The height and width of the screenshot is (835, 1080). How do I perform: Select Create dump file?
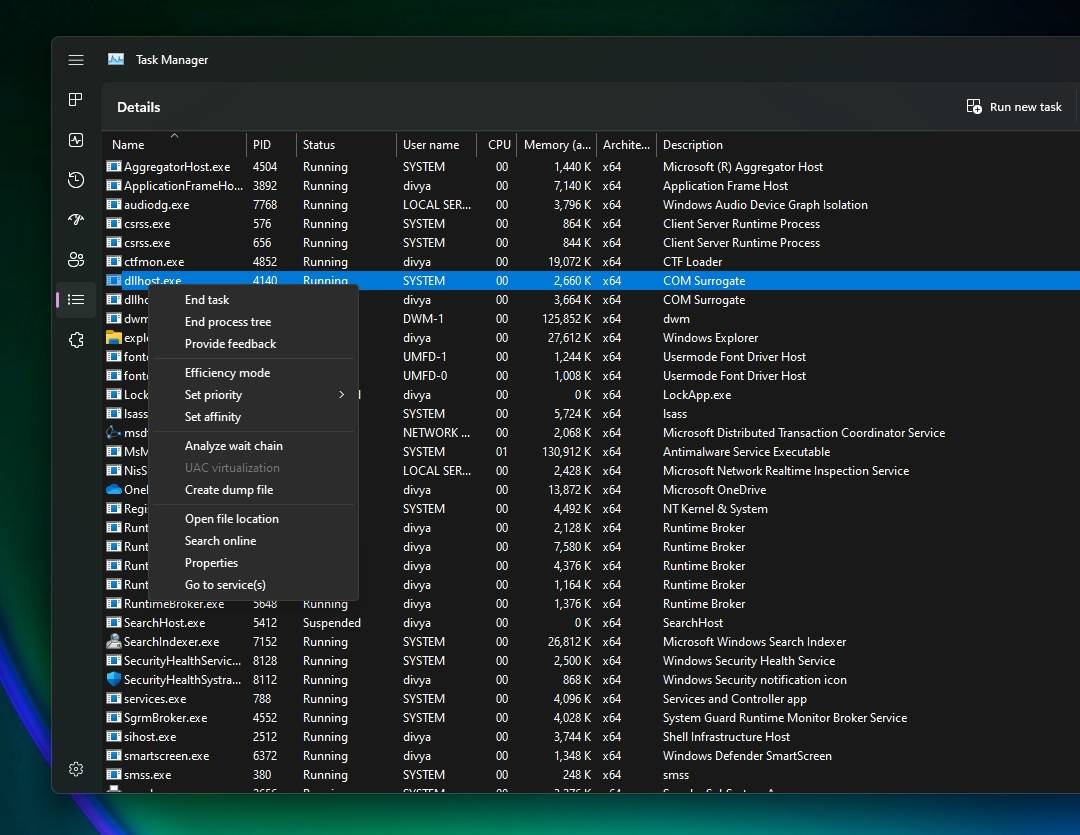pos(229,489)
